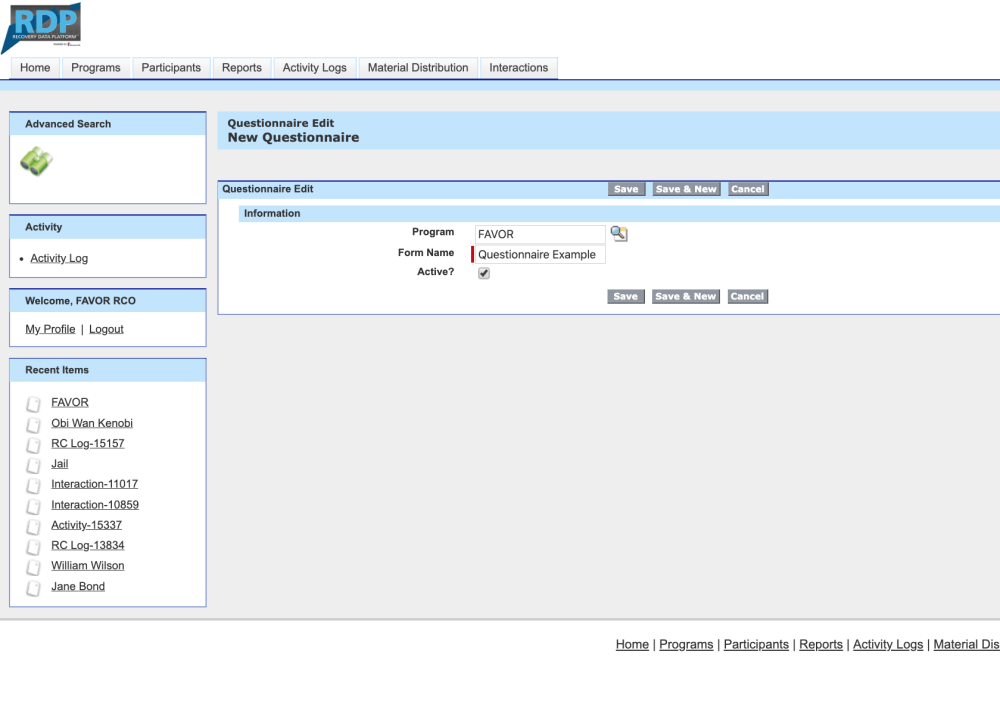Viewport: 1000px width, 717px height.
Task: Switch to the Participants tab
Action: point(171,68)
